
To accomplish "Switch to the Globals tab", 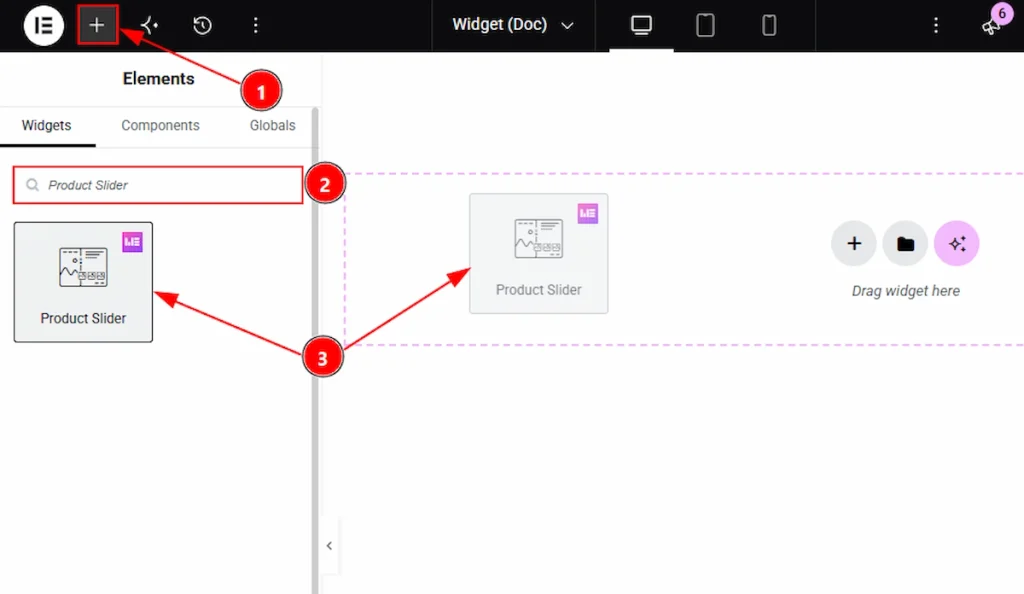I will click(x=272, y=125).
